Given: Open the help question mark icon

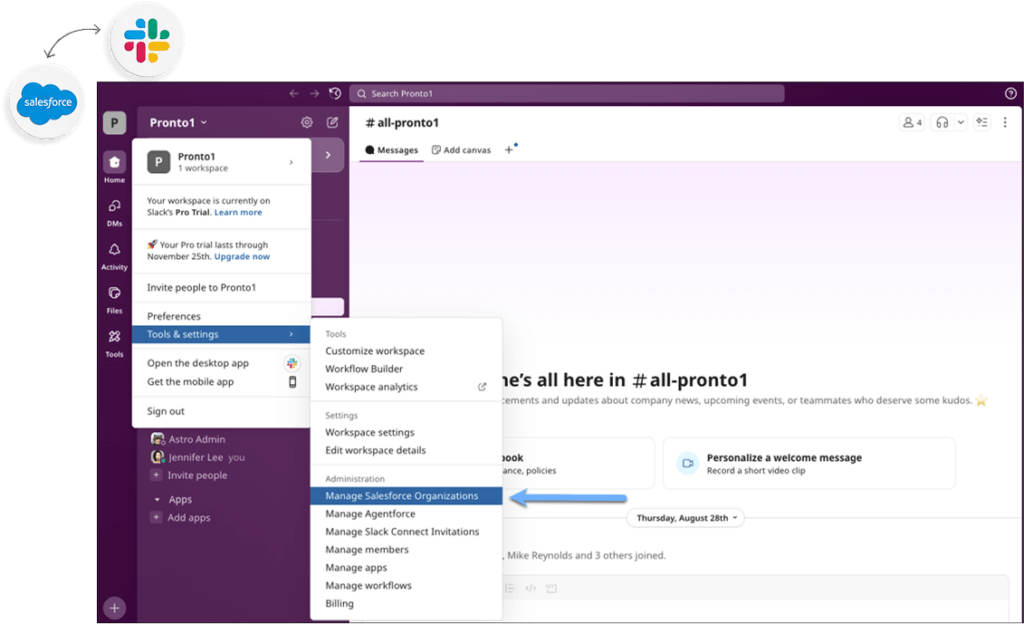Looking at the screenshot, I should pyautogui.click(x=1010, y=93).
